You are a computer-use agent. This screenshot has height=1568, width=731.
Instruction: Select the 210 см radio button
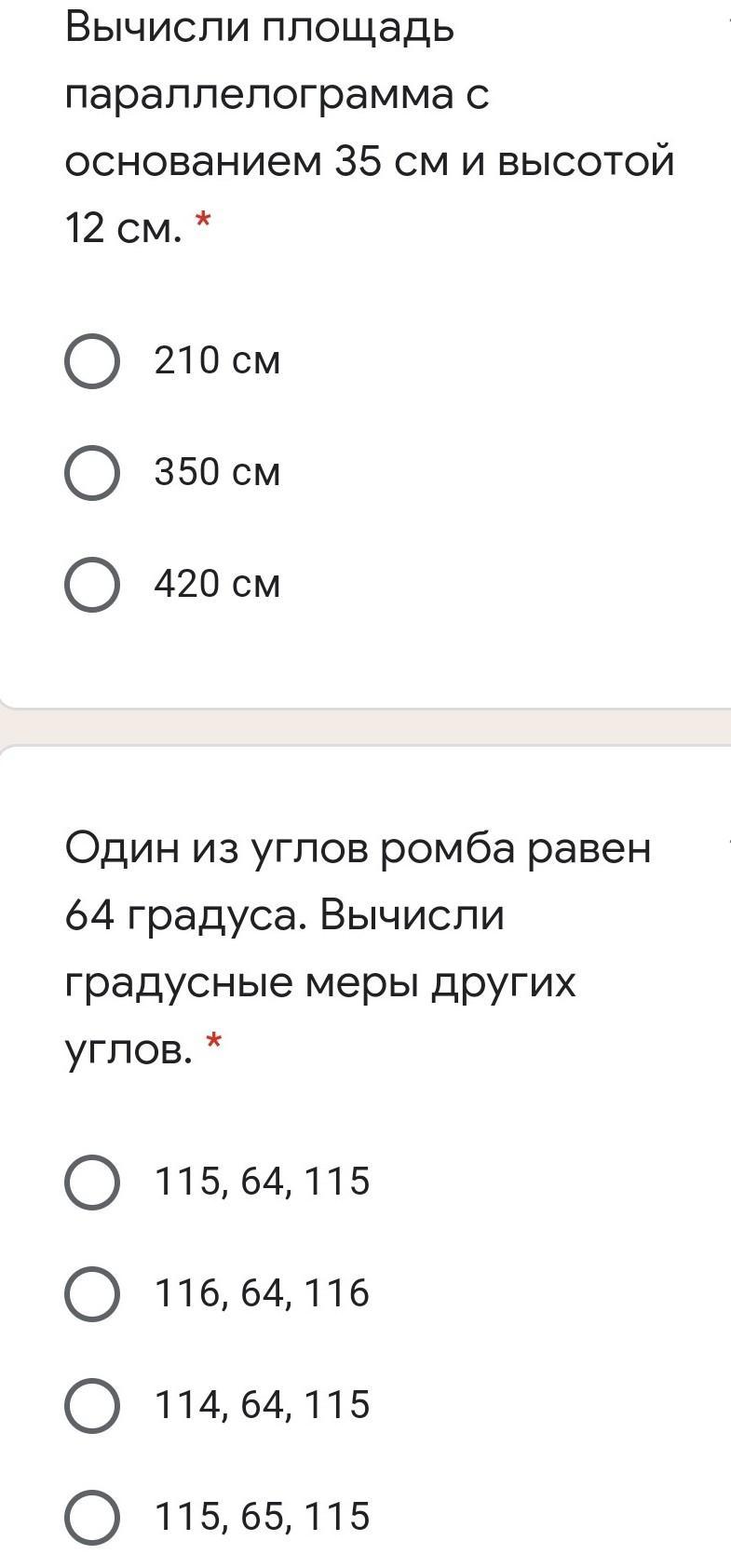click(x=92, y=361)
